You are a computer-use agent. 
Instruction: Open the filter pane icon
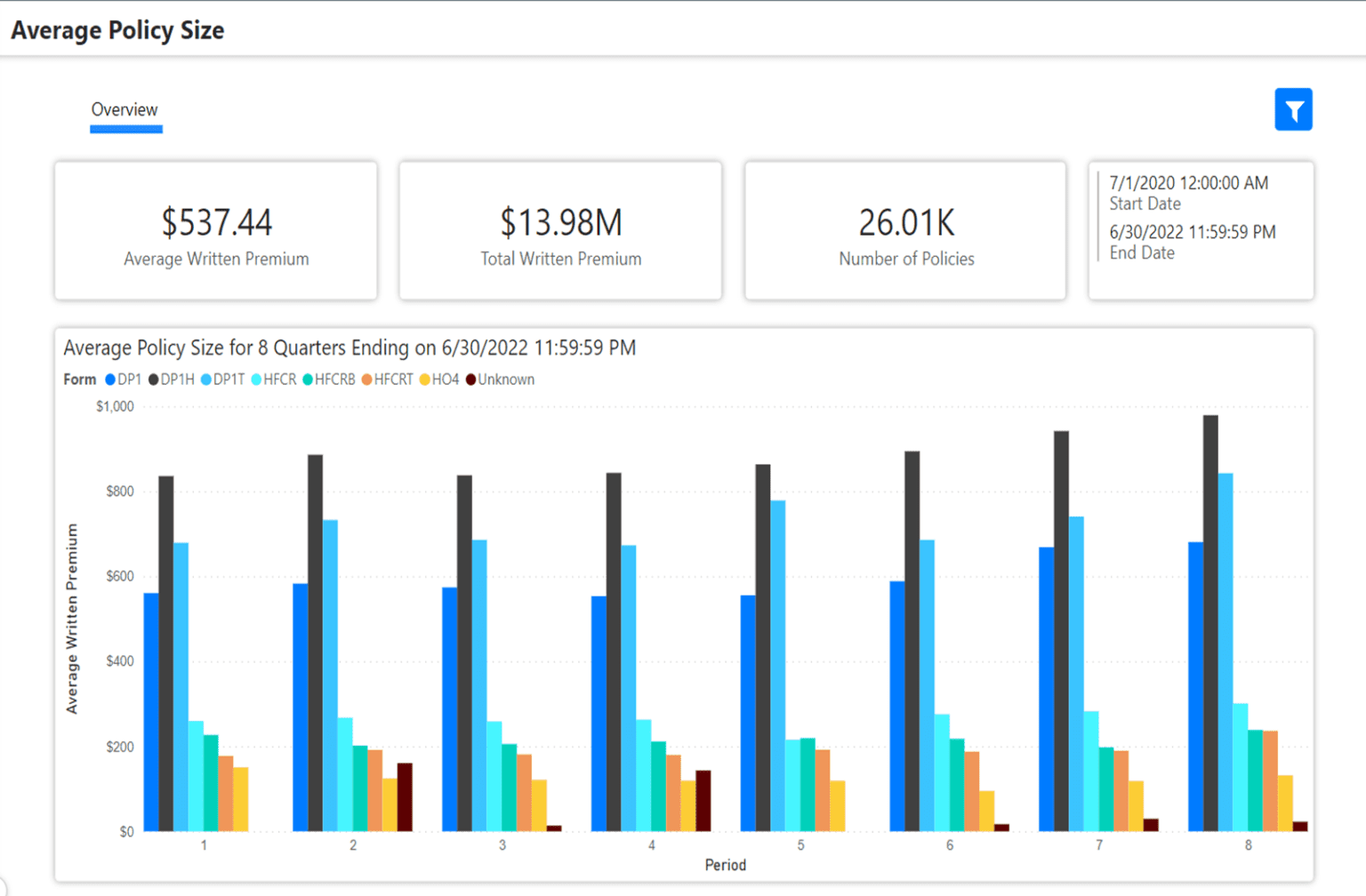click(x=1293, y=109)
